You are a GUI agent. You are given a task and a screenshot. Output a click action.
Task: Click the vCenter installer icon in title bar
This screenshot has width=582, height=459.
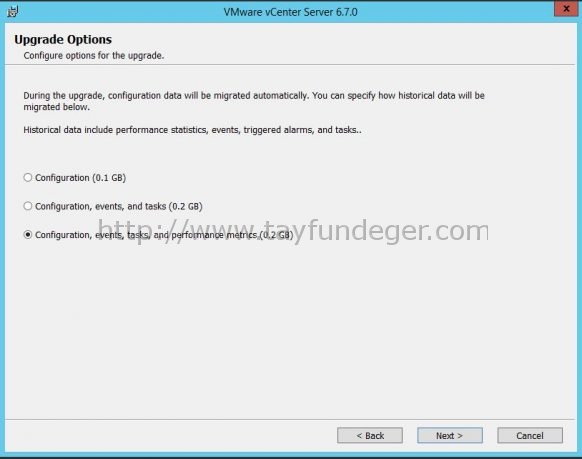point(13,12)
